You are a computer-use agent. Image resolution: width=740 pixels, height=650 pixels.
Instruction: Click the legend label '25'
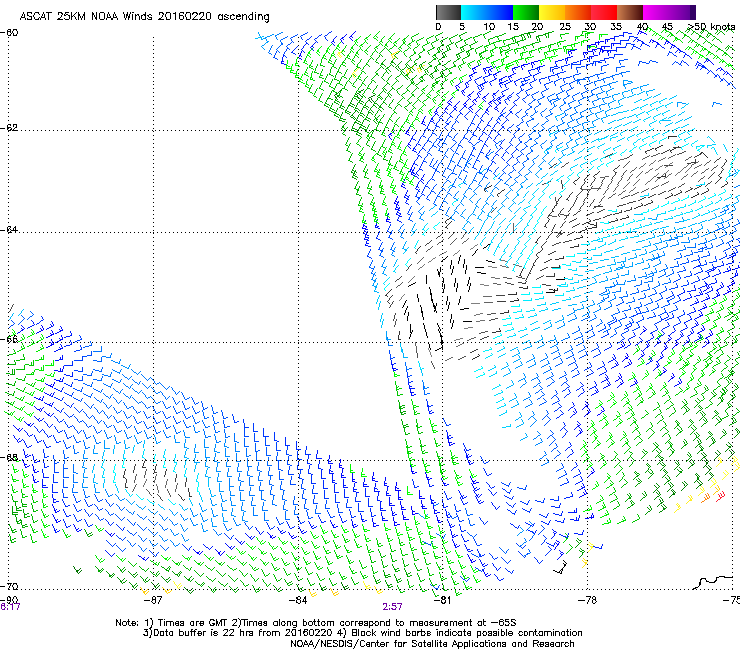[x=565, y=27]
